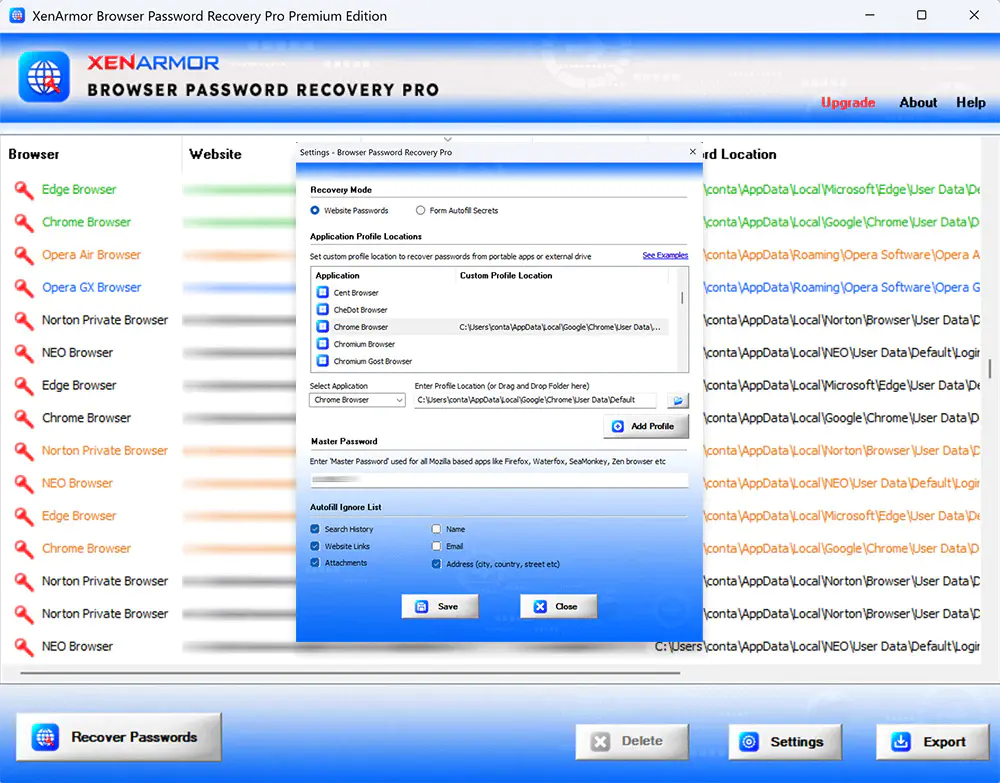The height and width of the screenshot is (783, 1000).
Task: Click the floppy disk icon on Save button
Action: (x=422, y=606)
